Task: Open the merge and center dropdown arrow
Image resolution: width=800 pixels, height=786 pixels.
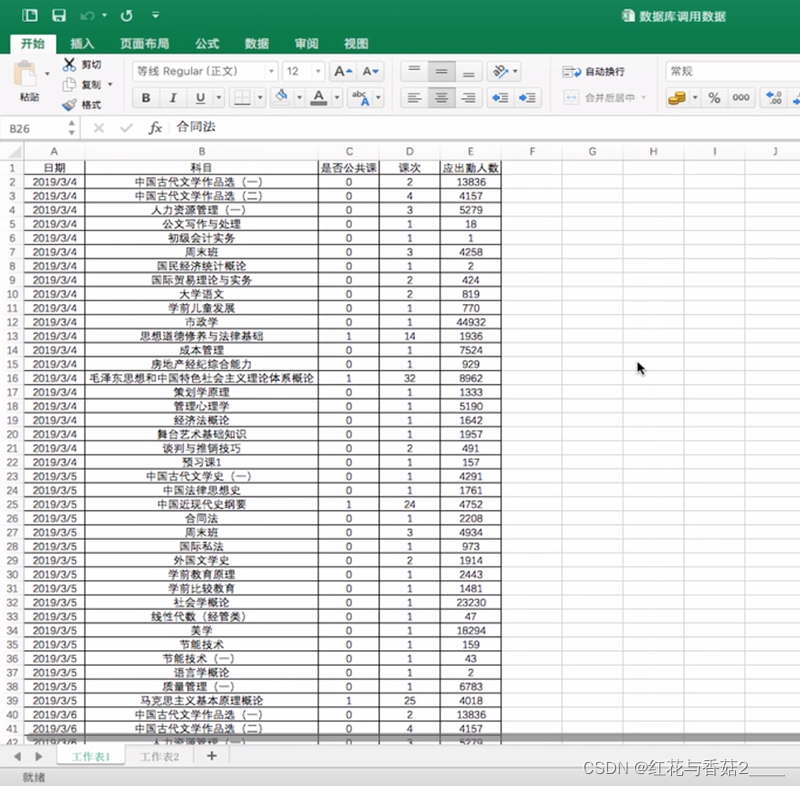Action: click(643, 97)
